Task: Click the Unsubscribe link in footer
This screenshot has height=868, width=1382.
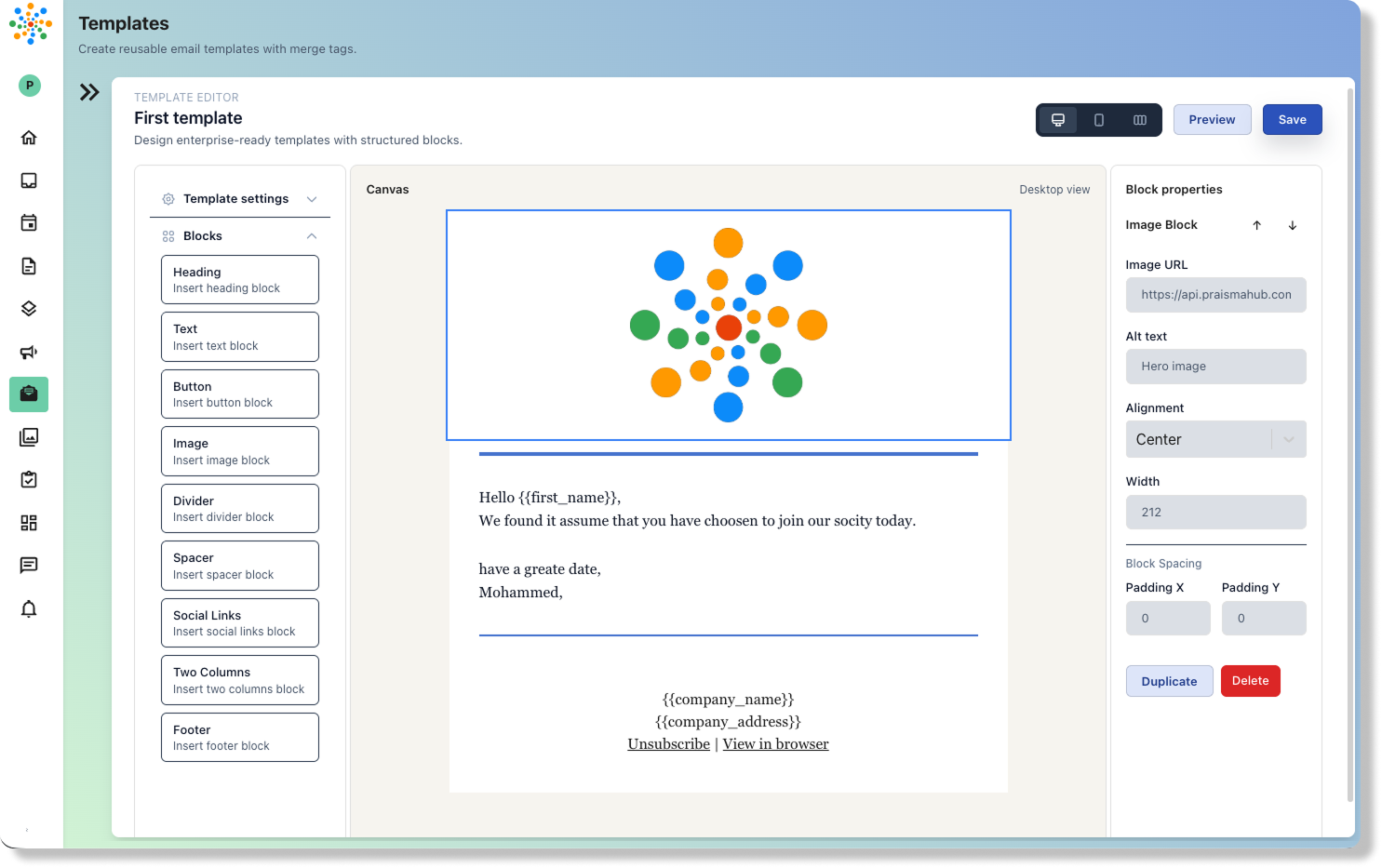Action: 668,744
